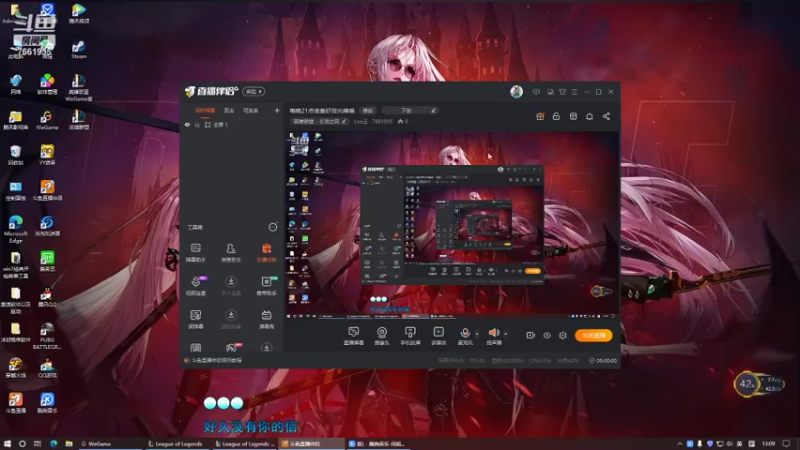
Task: Select the scene tab left of the plus
Action: click(x=251, y=111)
